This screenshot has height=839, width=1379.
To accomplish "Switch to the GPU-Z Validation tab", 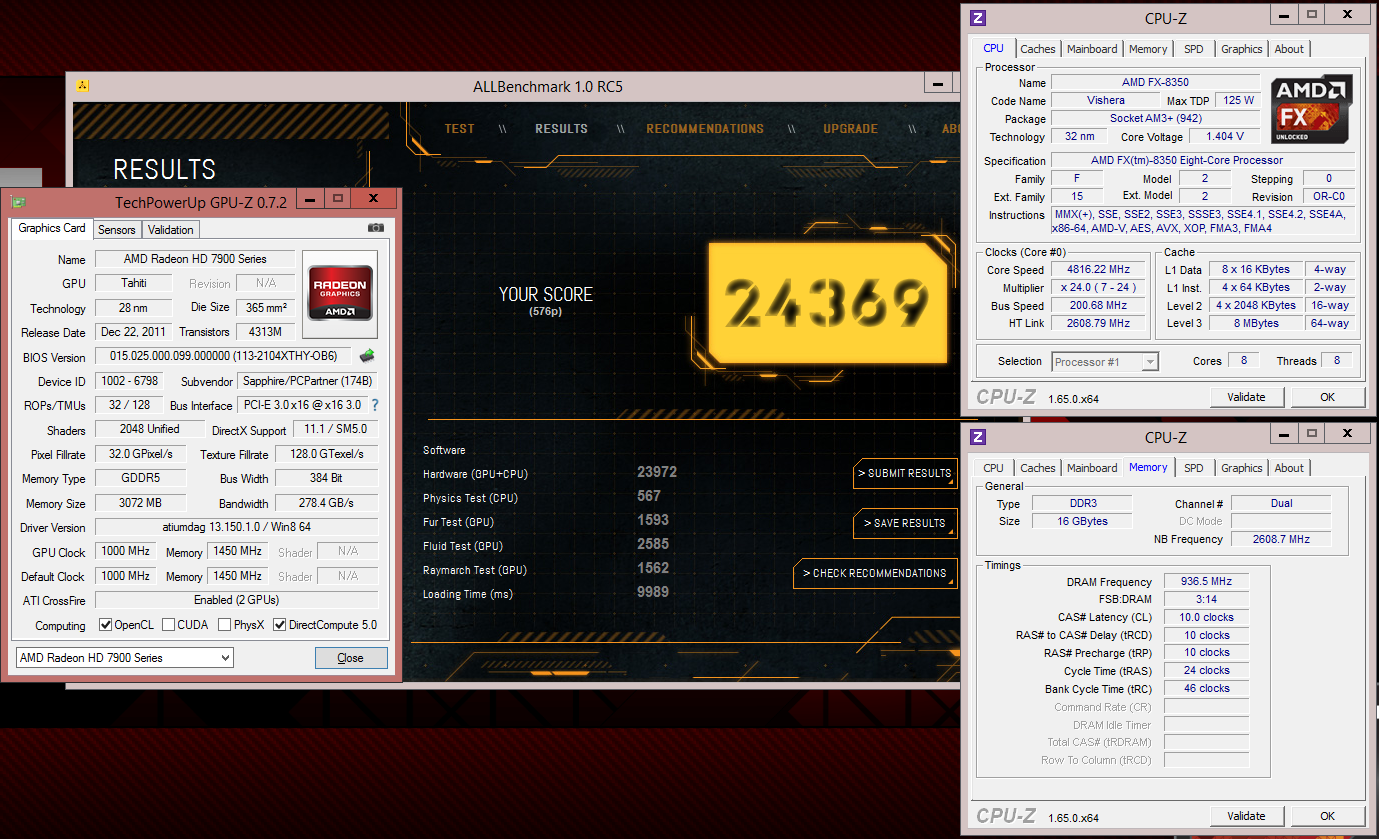I will pyautogui.click(x=171, y=230).
